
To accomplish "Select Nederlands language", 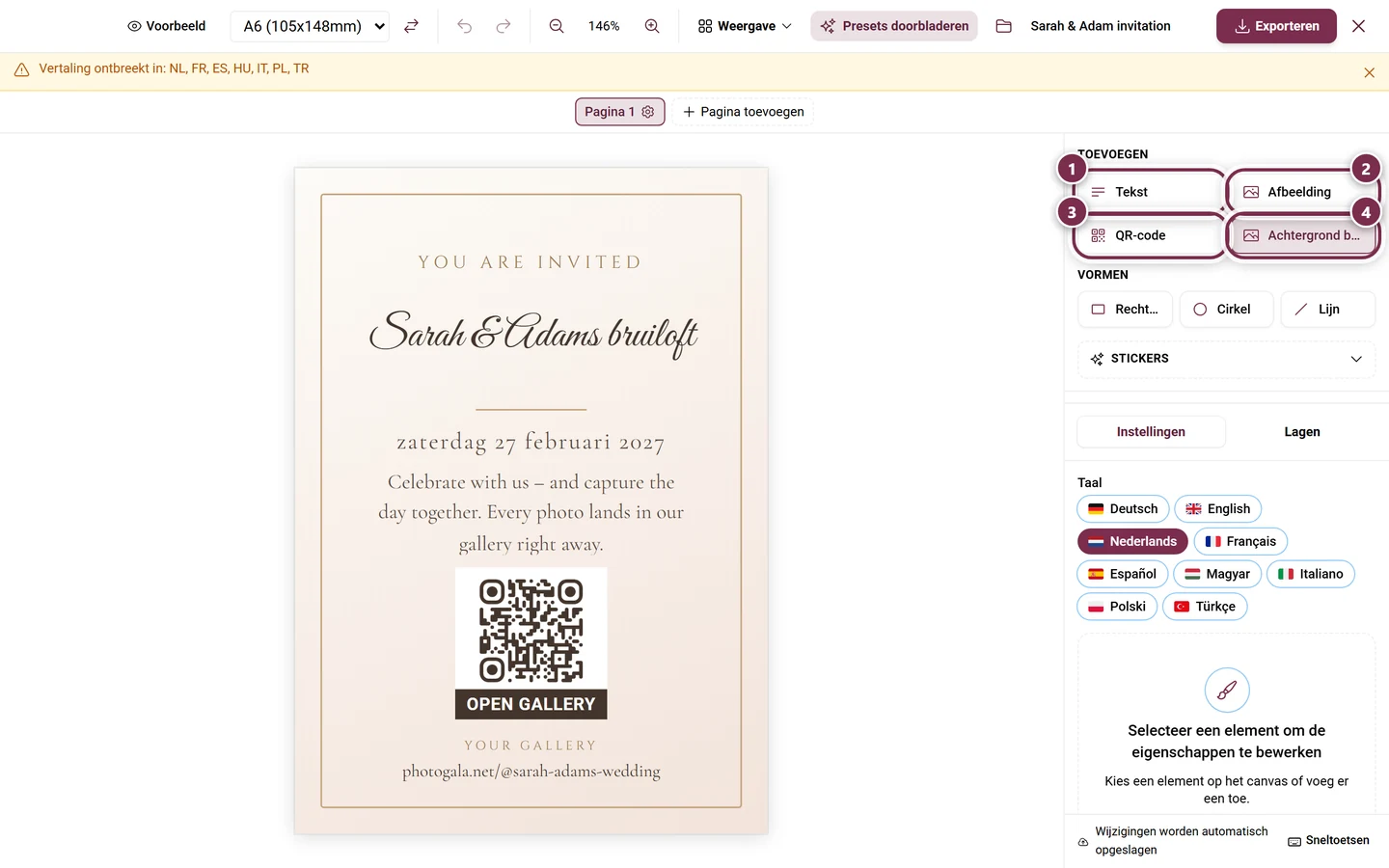I will [x=1132, y=542].
